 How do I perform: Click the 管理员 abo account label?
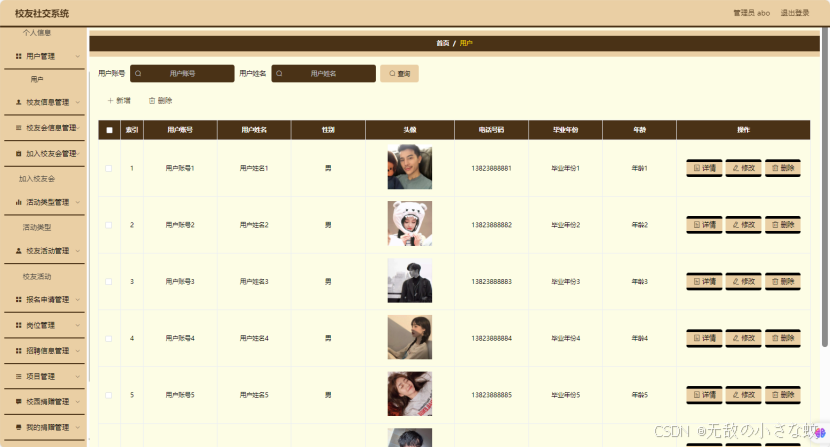(751, 13)
